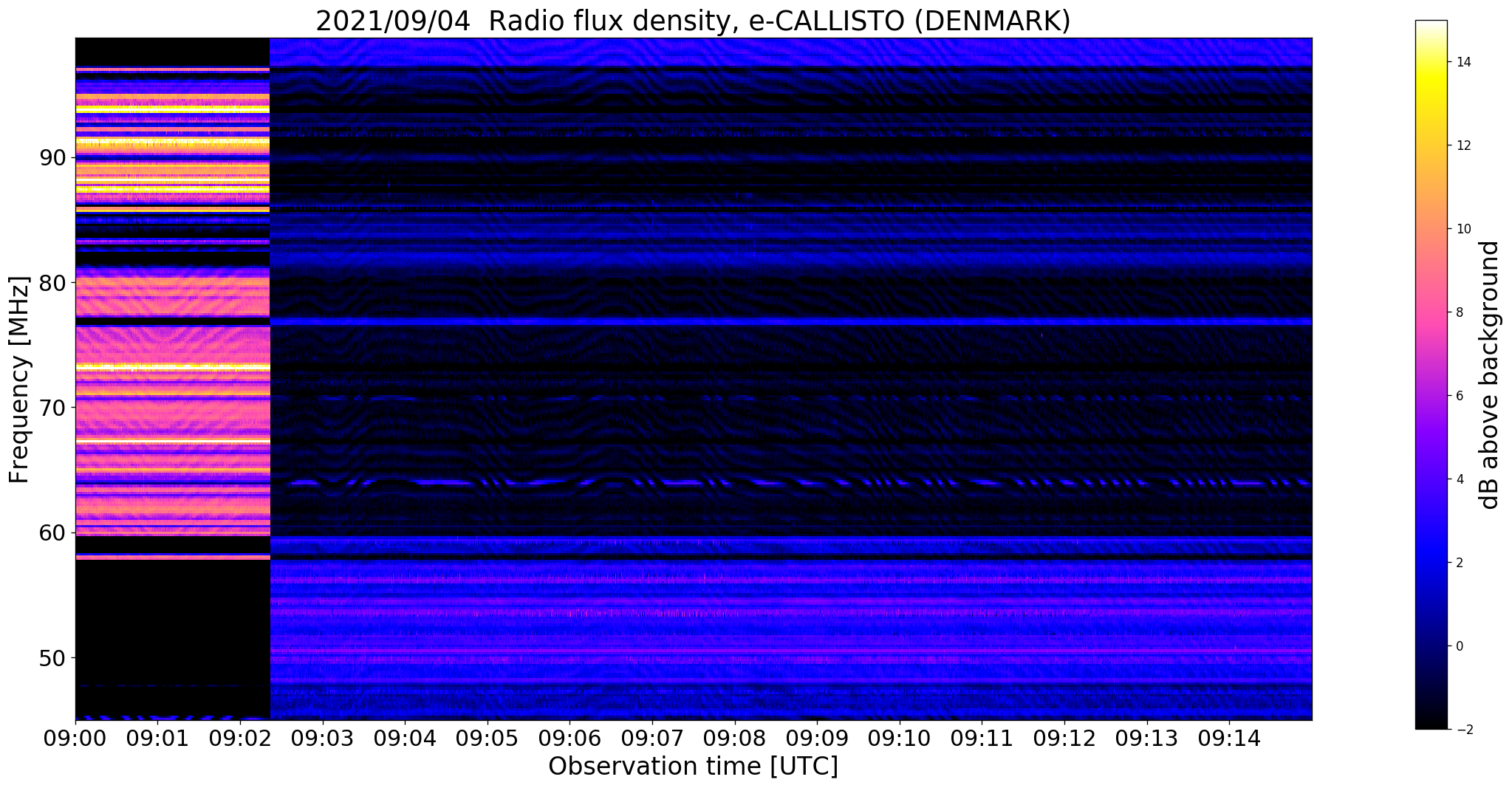Click the 09:03 time tick label

pyautogui.click(x=323, y=738)
